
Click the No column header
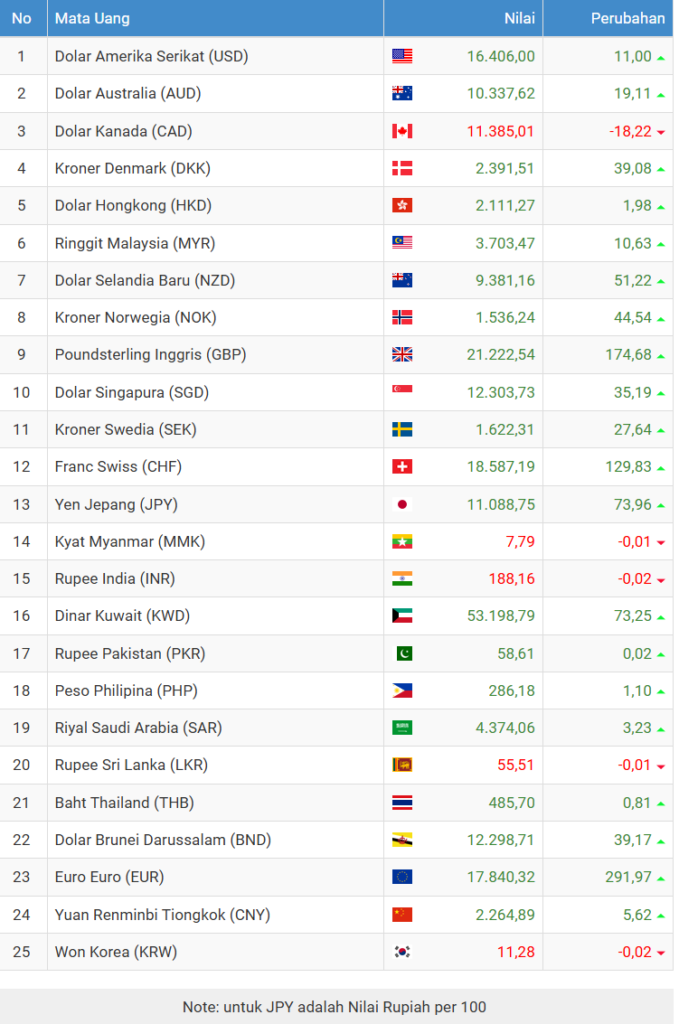click(x=22, y=18)
